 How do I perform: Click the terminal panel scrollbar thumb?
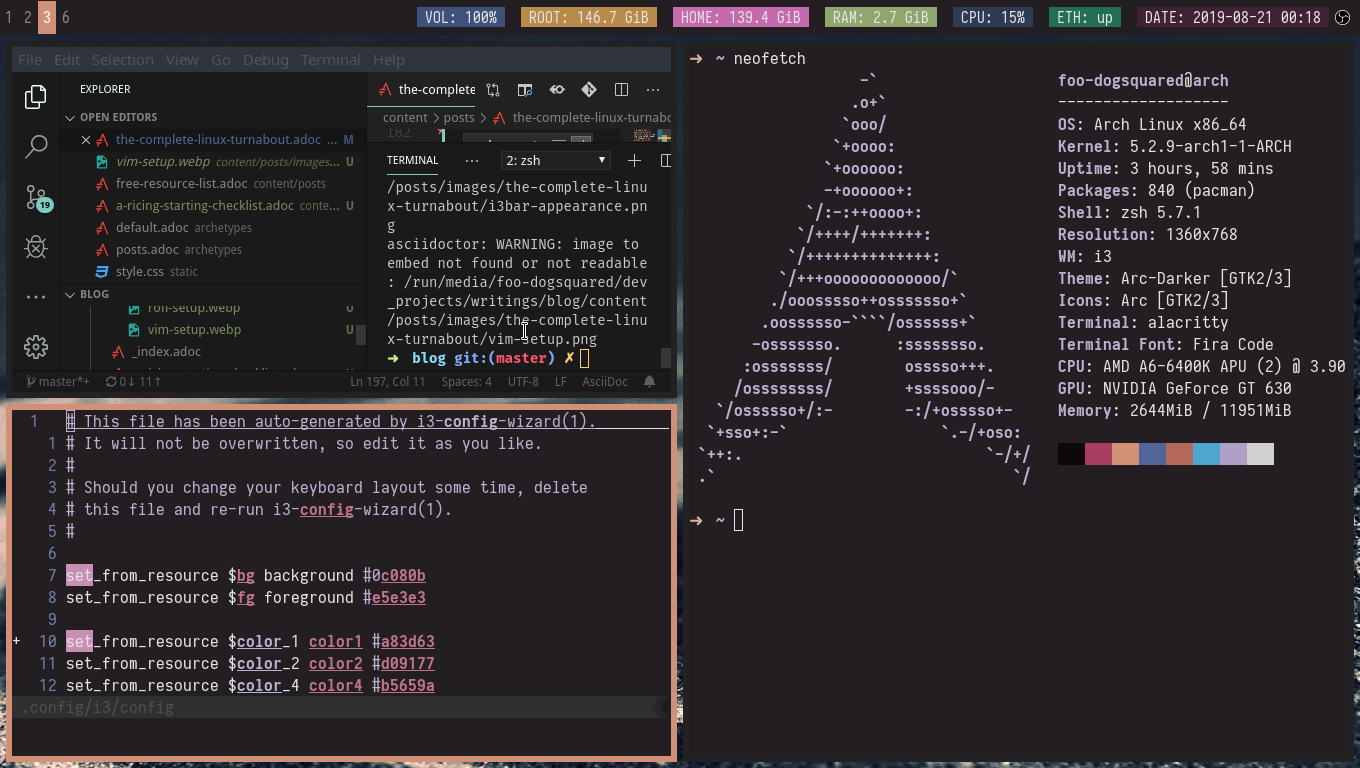coord(666,357)
